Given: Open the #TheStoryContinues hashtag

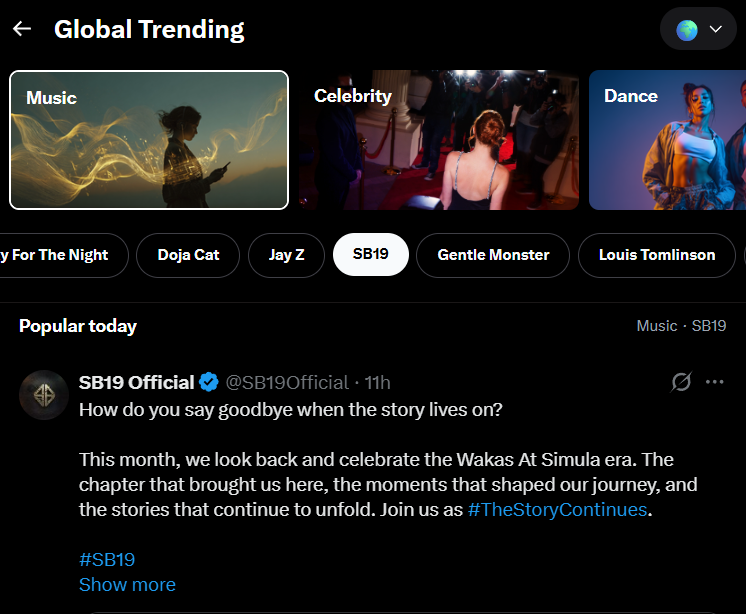Looking at the screenshot, I should pyautogui.click(x=557, y=509).
